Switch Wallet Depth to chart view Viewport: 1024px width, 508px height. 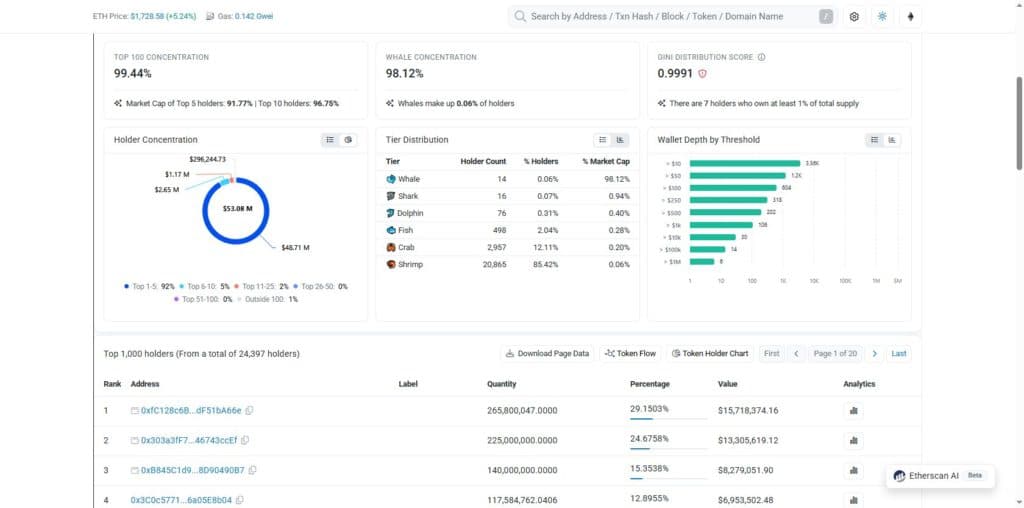point(892,140)
